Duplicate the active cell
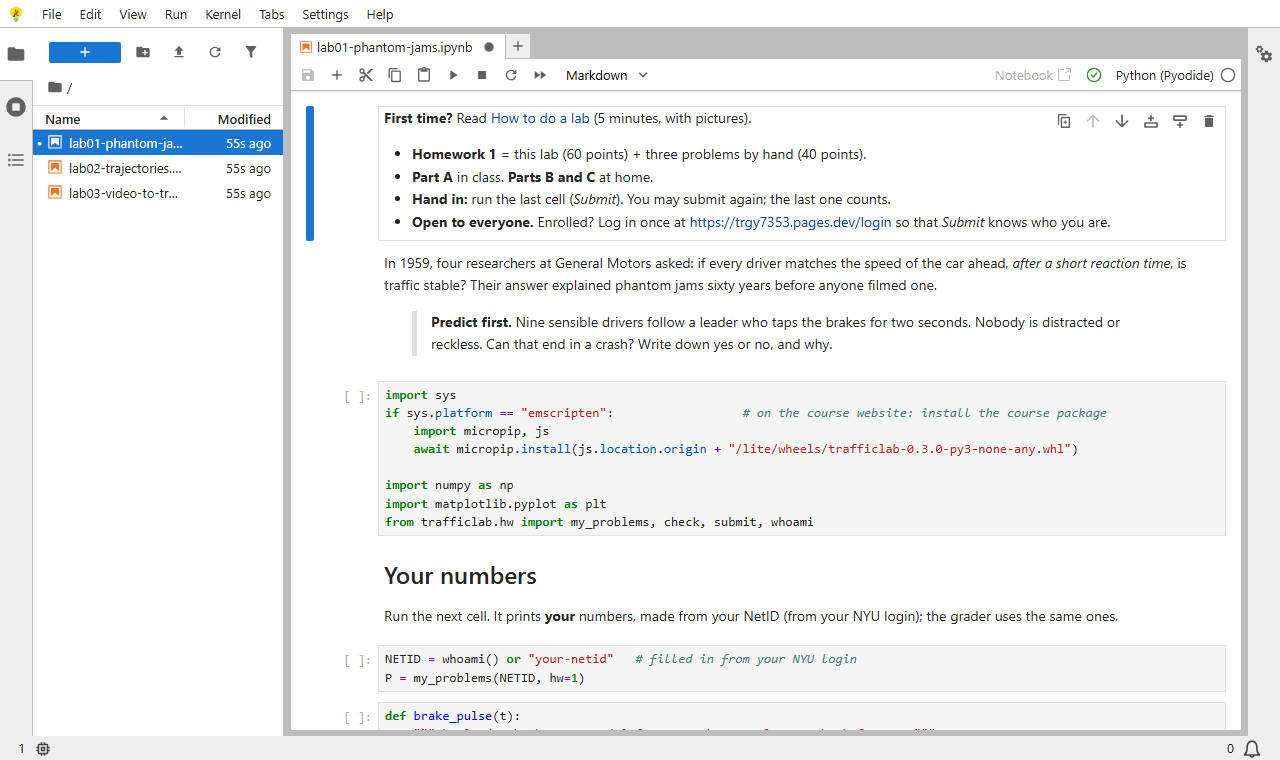Viewport: 1280px width, 760px height. pyautogui.click(x=1064, y=121)
